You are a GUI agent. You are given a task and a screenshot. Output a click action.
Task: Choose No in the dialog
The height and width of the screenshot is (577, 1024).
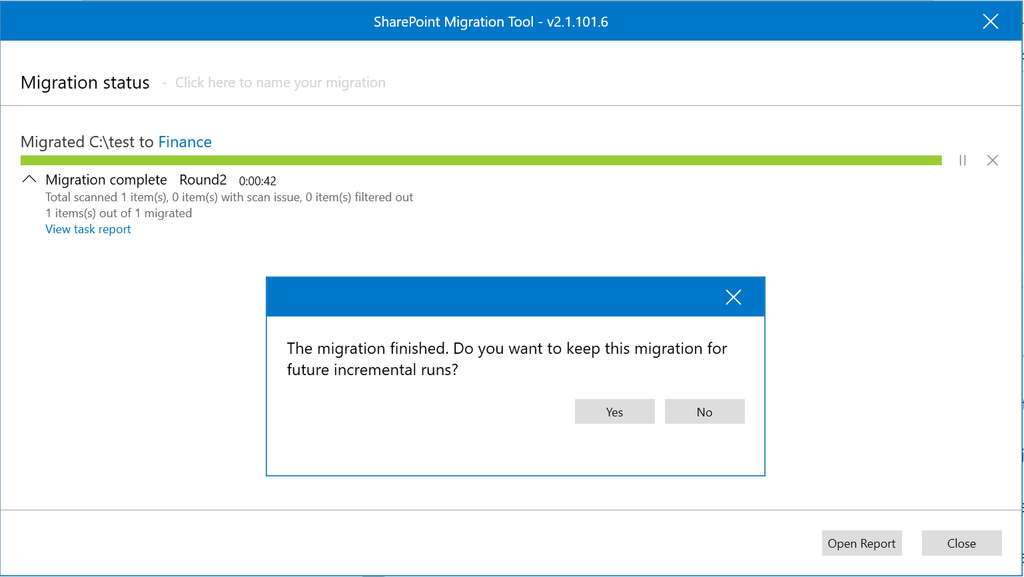point(704,411)
